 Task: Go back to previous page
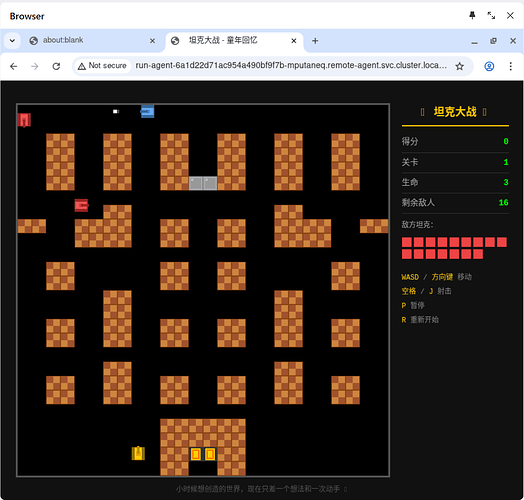coord(14,66)
